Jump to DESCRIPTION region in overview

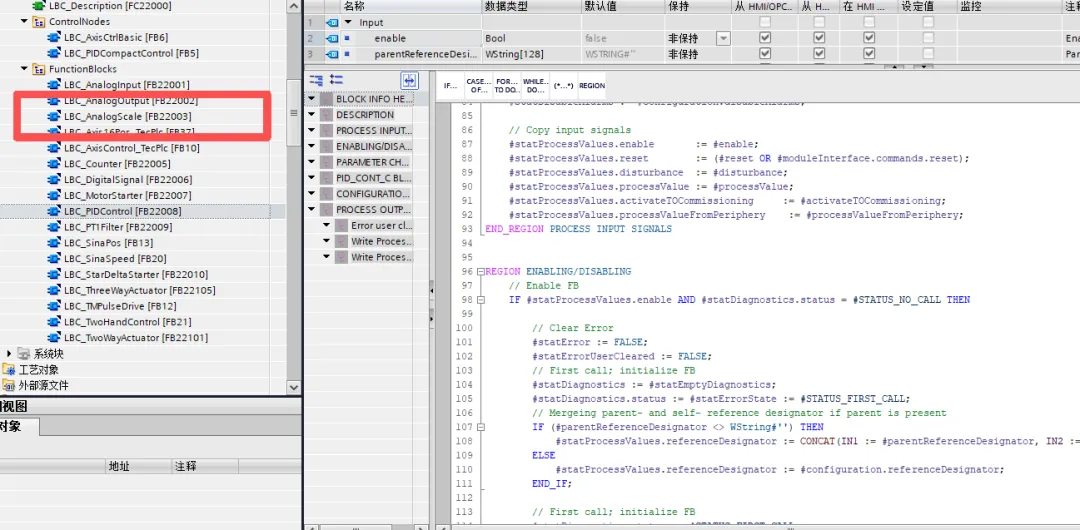(x=365, y=115)
